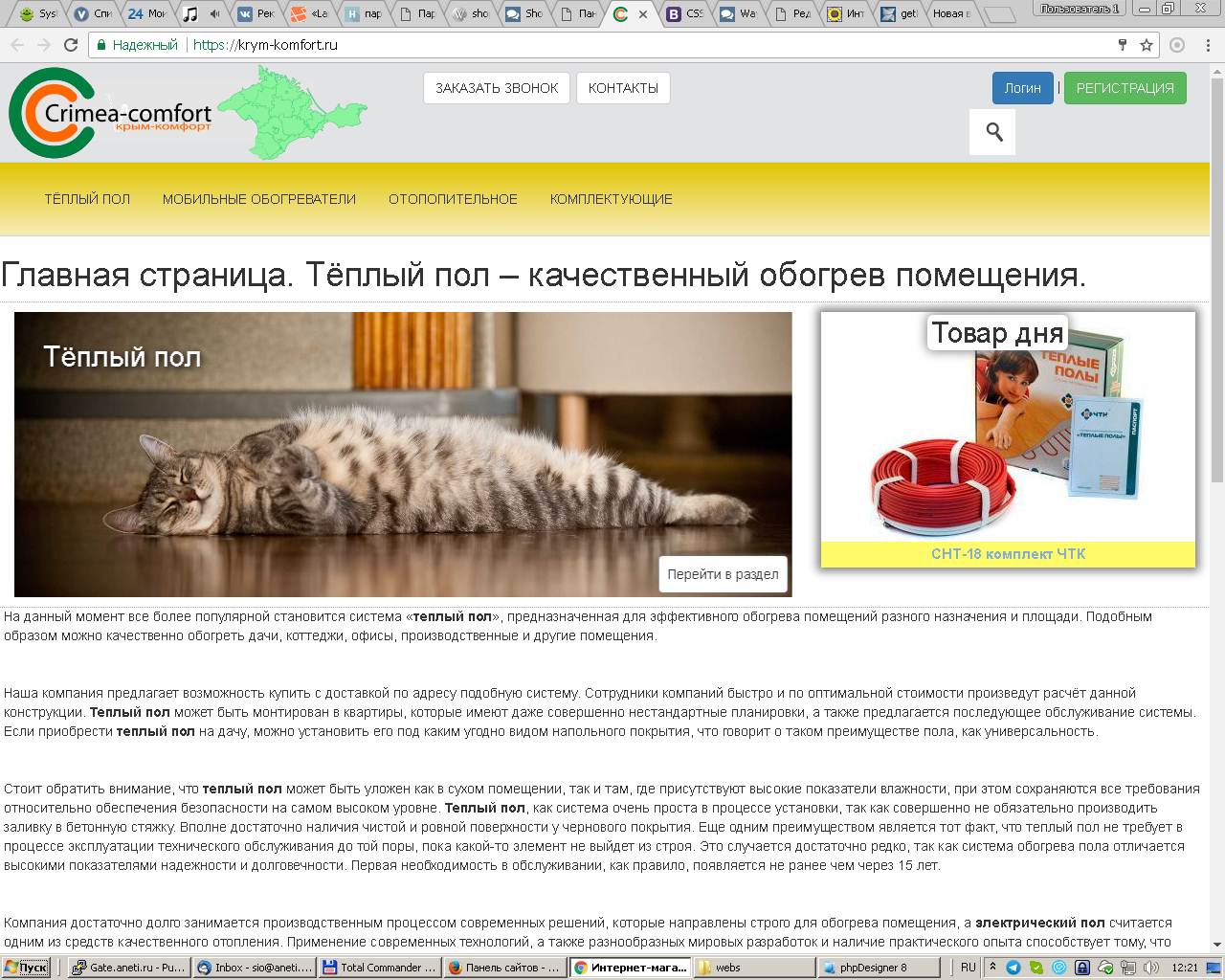The image size is (1225, 980).
Task: Reload the page with the refresh icon
Action: pos(71,45)
